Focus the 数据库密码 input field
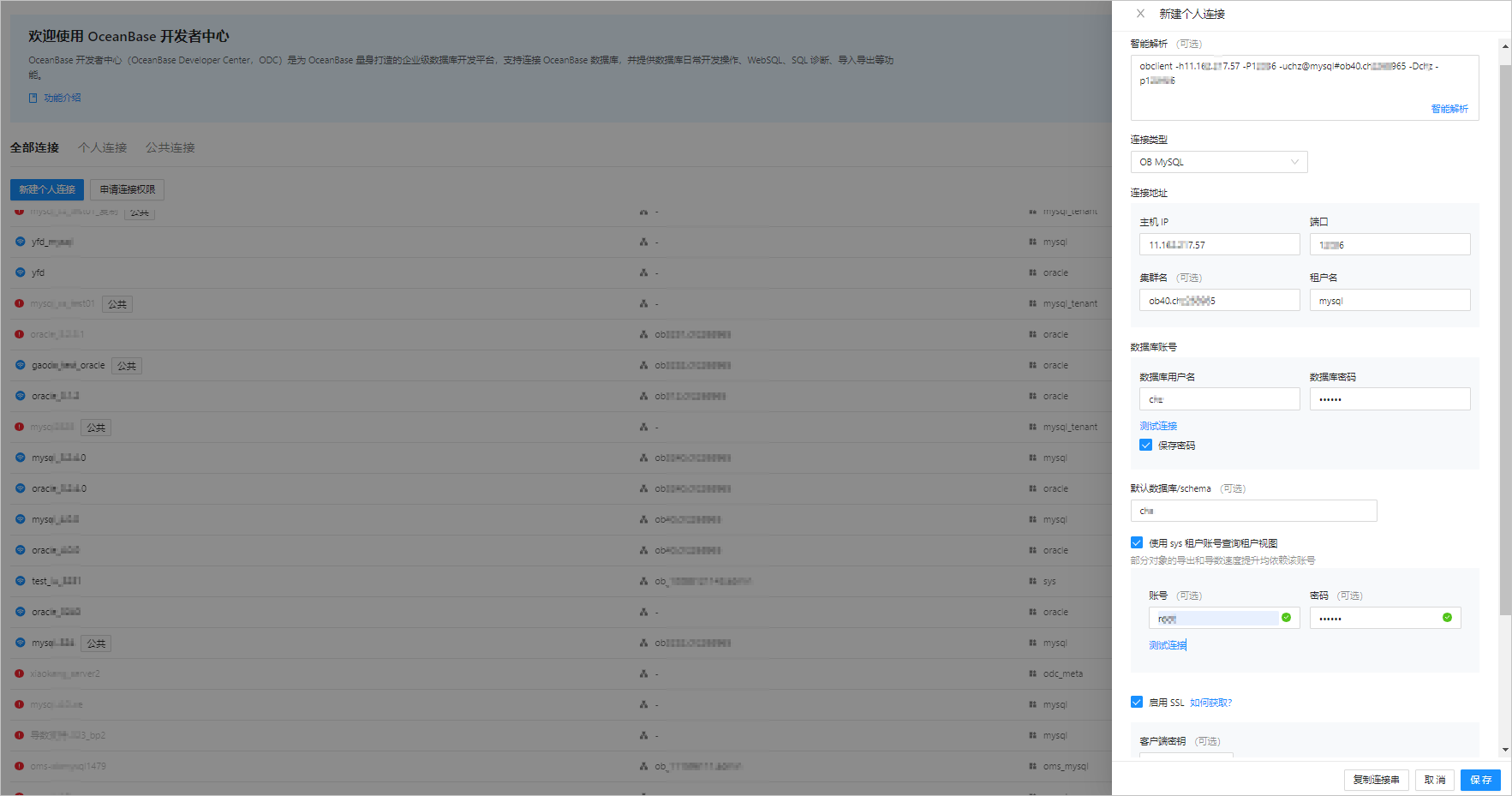The image size is (1512, 796). point(1390,399)
